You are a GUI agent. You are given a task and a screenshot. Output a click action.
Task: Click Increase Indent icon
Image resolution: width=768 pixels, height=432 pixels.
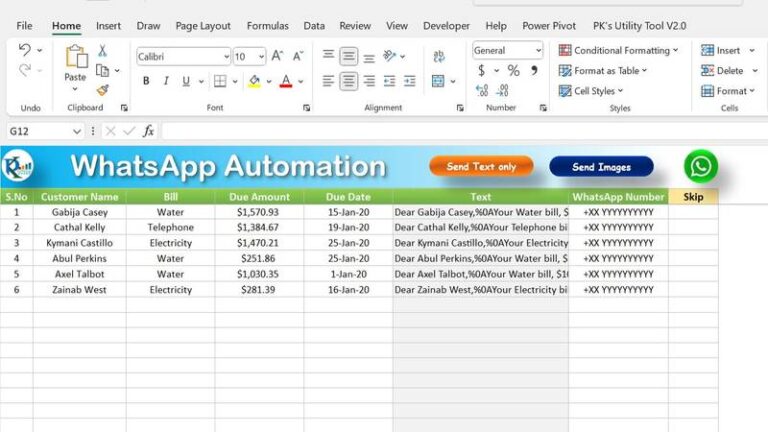pos(409,81)
